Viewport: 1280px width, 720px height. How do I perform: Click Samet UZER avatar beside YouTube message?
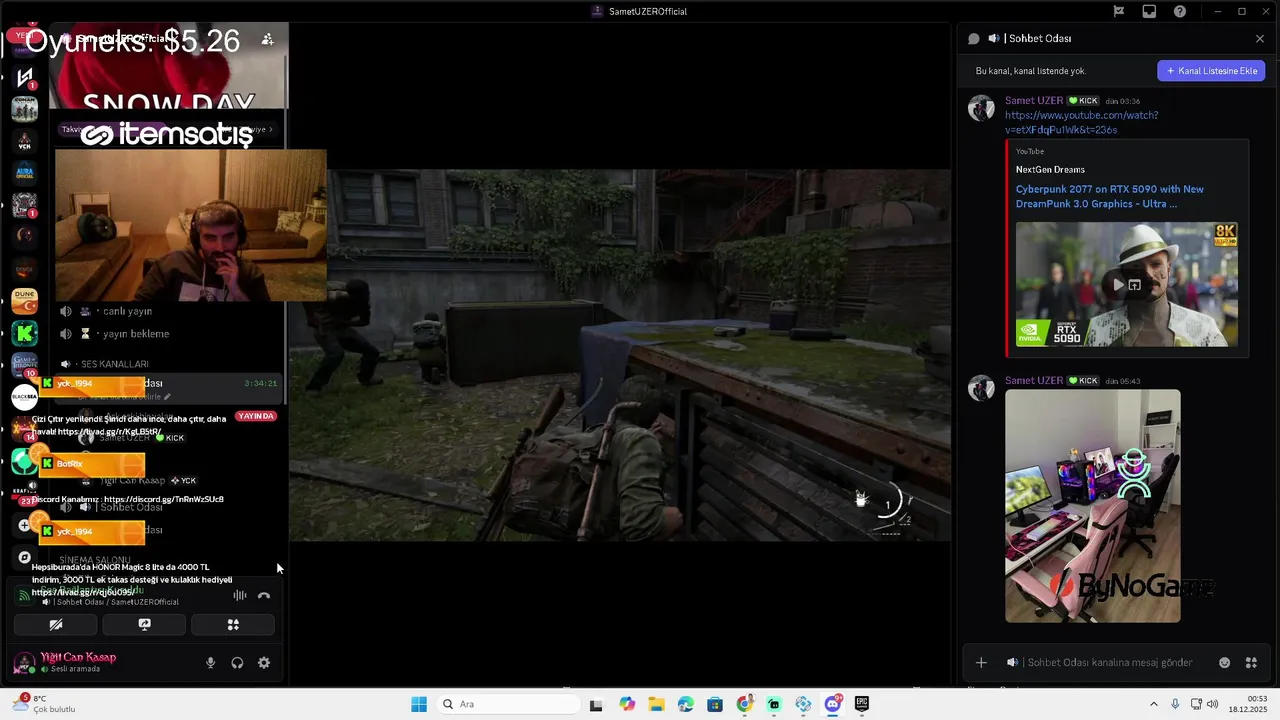click(981, 107)
